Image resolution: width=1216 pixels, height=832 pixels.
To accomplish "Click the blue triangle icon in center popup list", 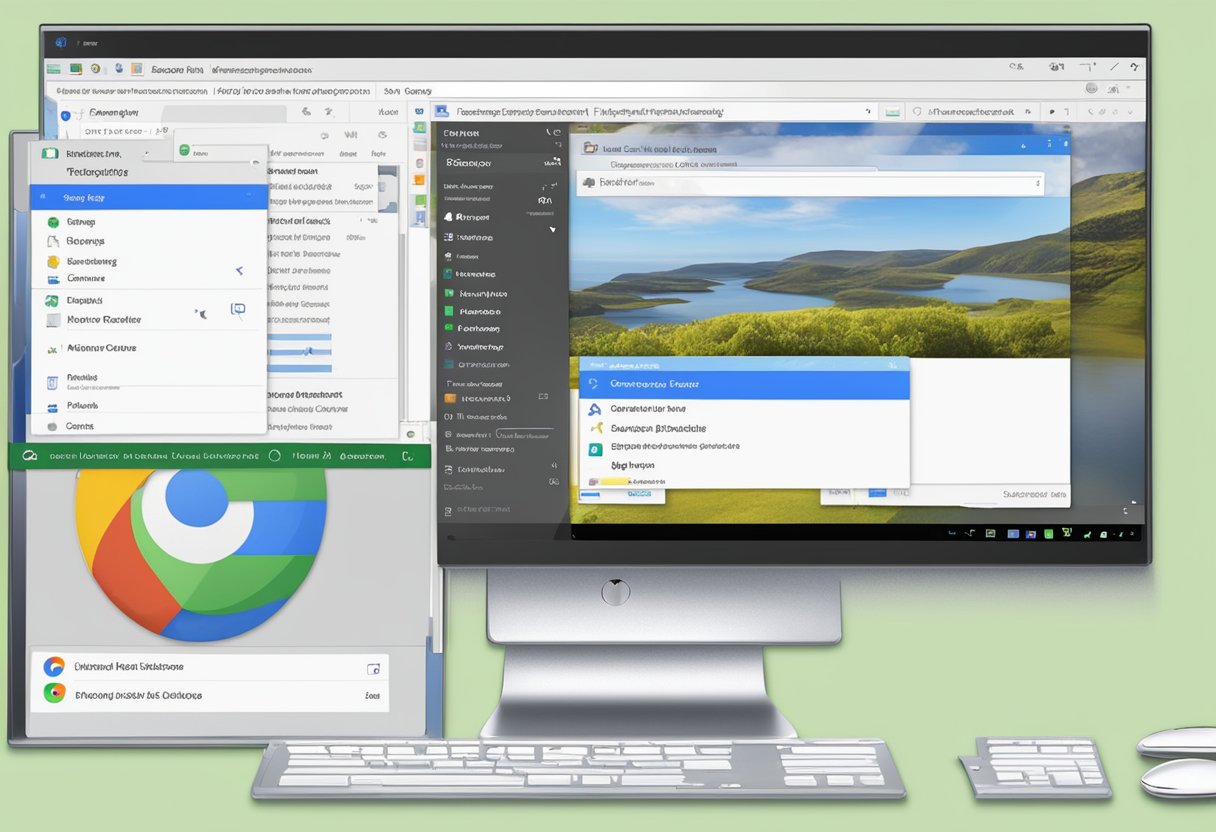I will click(x=594, y=409).
